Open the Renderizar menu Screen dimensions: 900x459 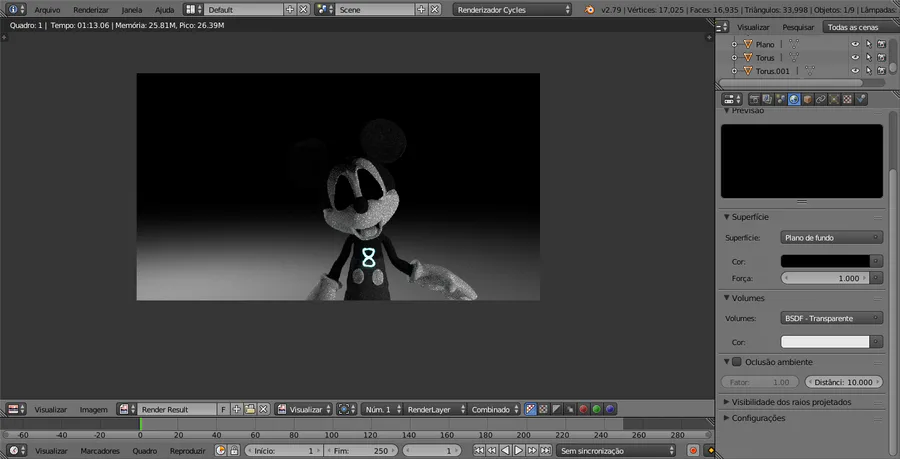tap(91, 10)
